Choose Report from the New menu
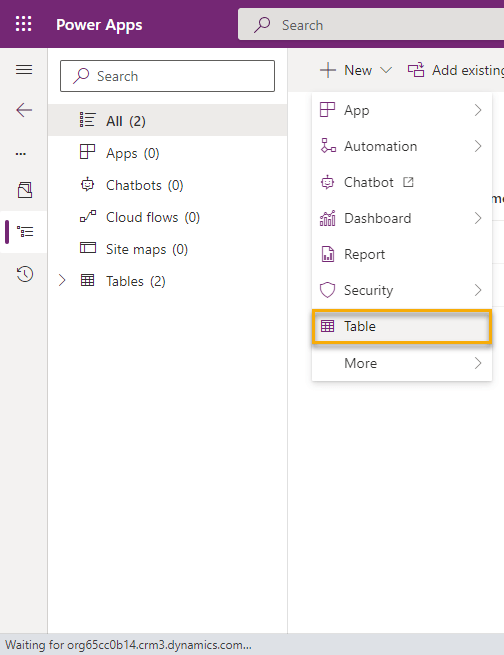This screenshot has height=655, width=504. click(x=402, y=254)
